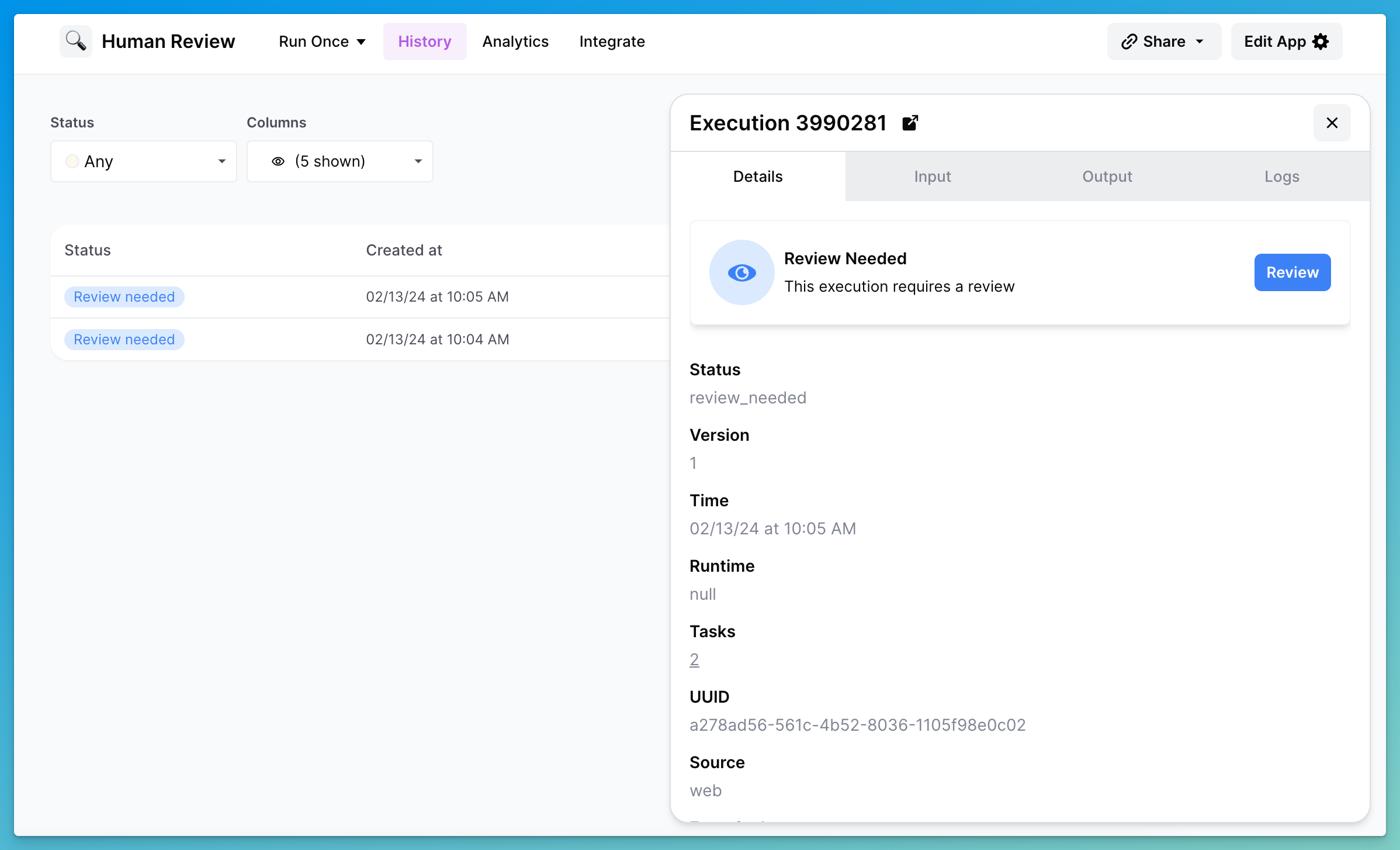Open the Columns shown dropdown
Image resolution: width=1400 pixels, height=850 pixels.
[x=339, y=161]
